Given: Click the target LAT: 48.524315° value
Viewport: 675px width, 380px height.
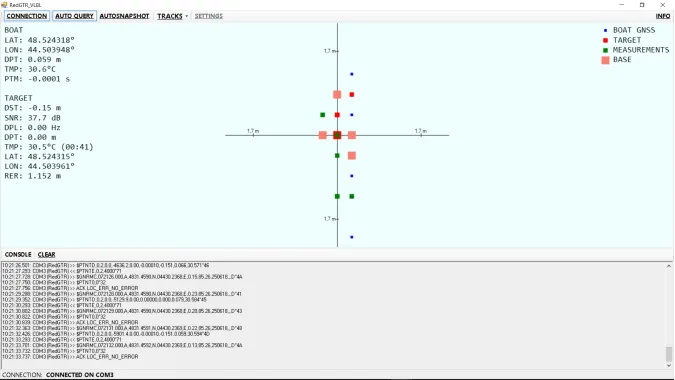Looking at the screenshot, I should (x=40, y=156).
